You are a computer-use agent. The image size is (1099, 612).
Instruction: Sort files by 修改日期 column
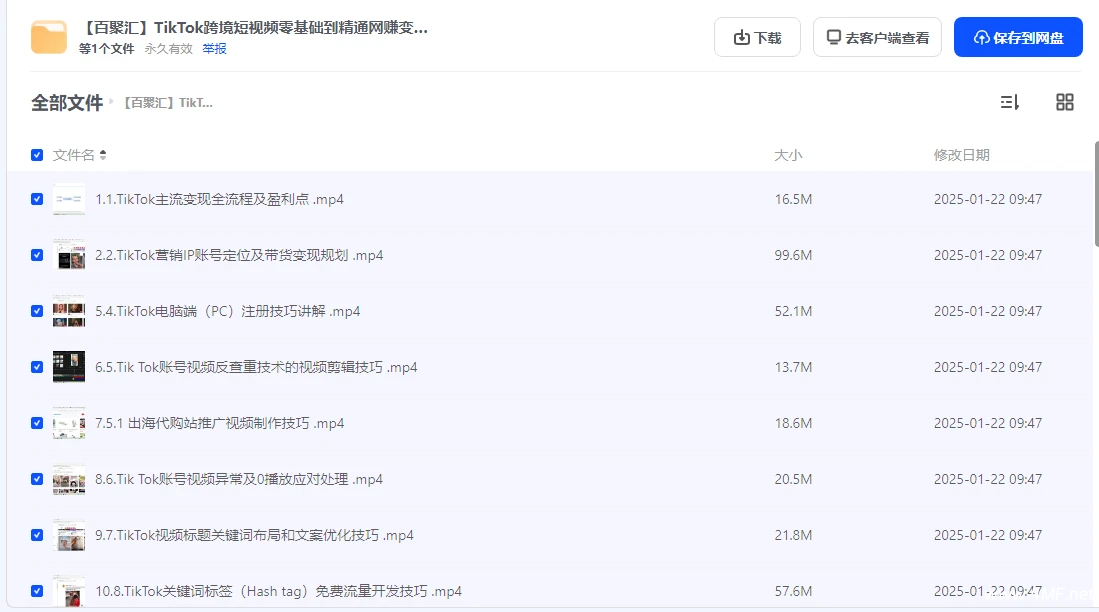click(x=962, y=155)
